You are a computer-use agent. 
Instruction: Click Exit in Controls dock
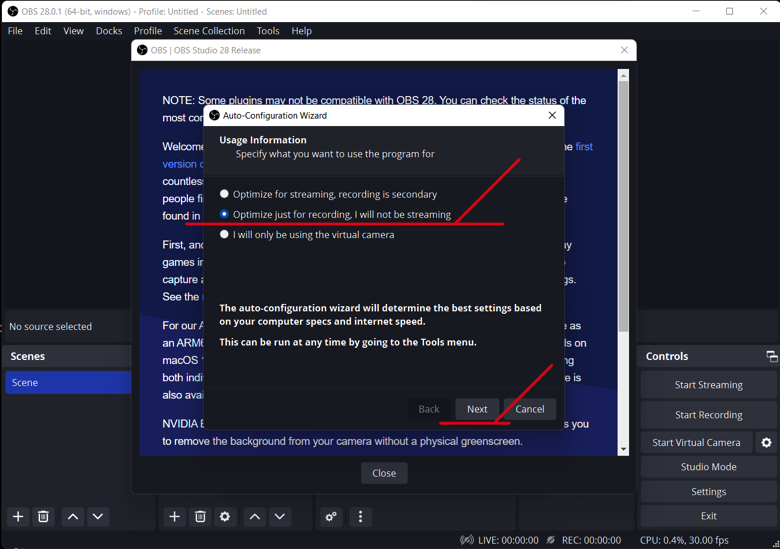[x=708, y=516]
